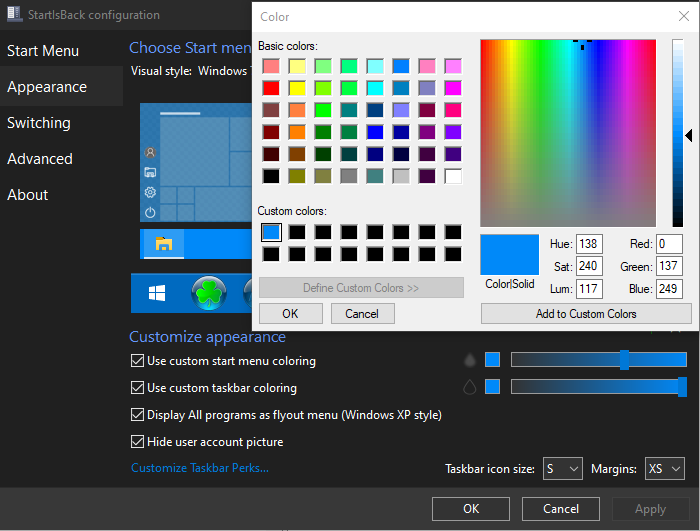This screenshot has width=700, height=531.
Task: Open the Advanced settings section
Action: coord(40,159)
